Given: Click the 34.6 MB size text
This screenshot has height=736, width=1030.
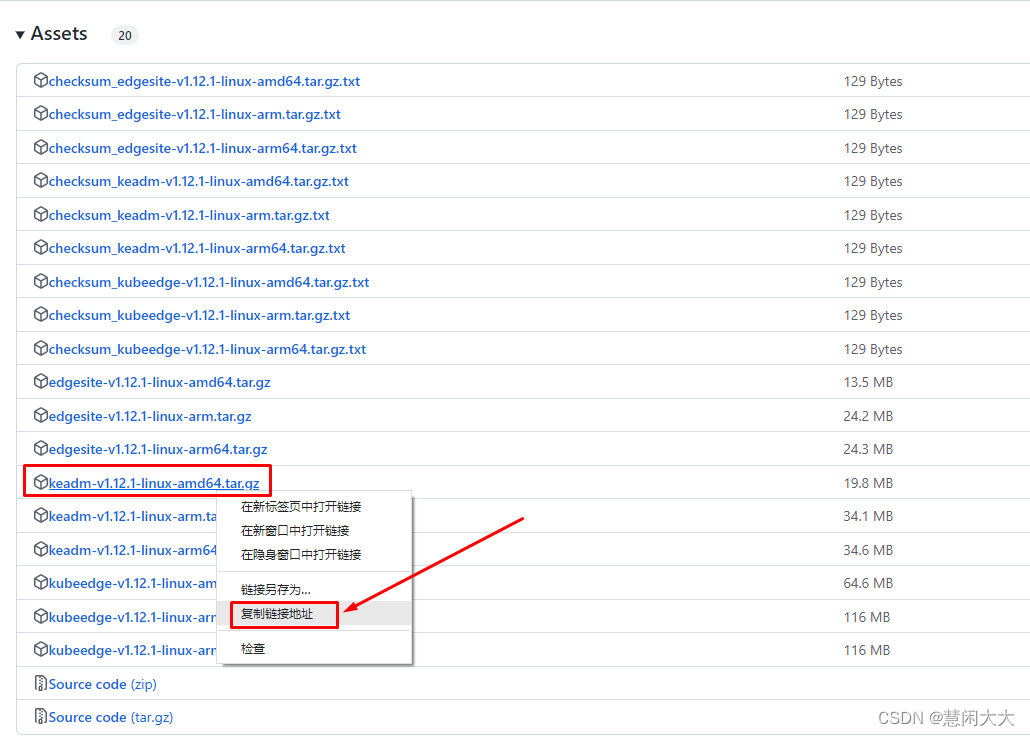Looking at the screenshot, I should 868,550.
